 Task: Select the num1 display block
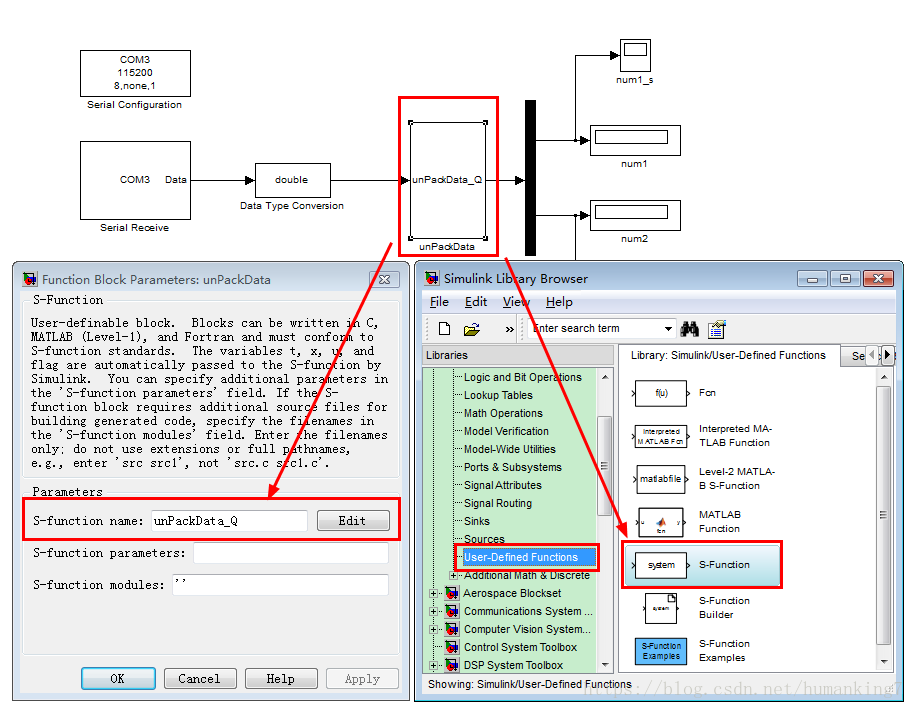click(x=635, y=140)
